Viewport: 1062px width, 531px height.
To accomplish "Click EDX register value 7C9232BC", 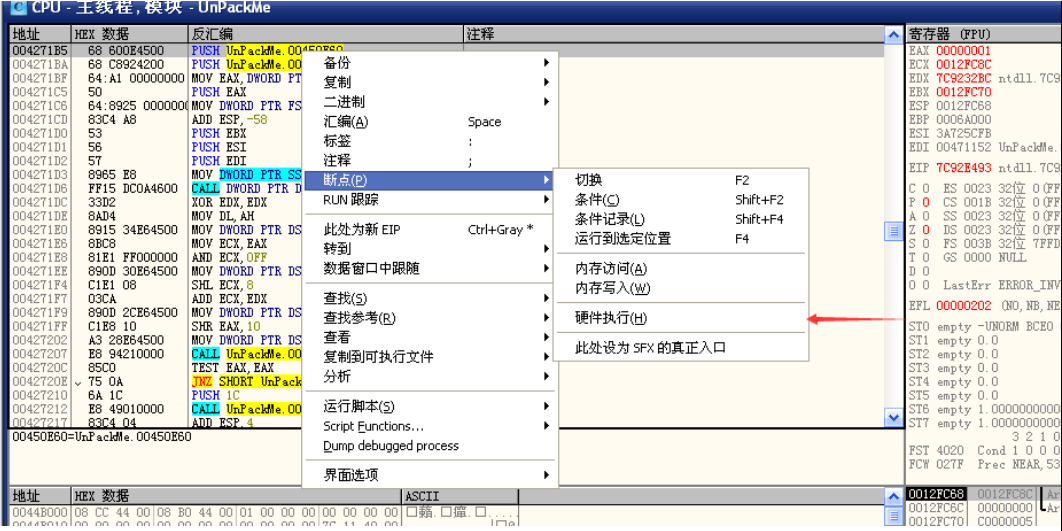I will pos(963,78).
